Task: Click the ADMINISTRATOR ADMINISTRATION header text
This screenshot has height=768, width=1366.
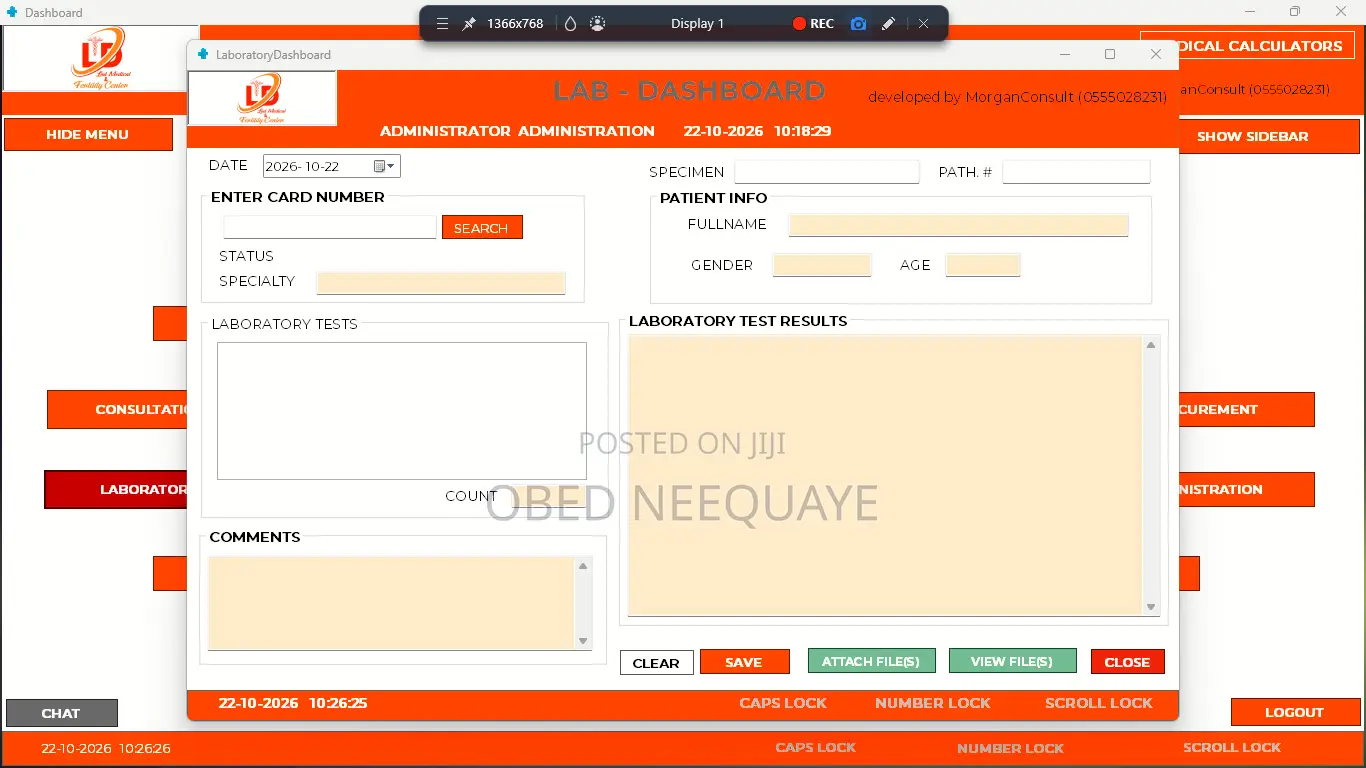Action: [x=517, y=131]
